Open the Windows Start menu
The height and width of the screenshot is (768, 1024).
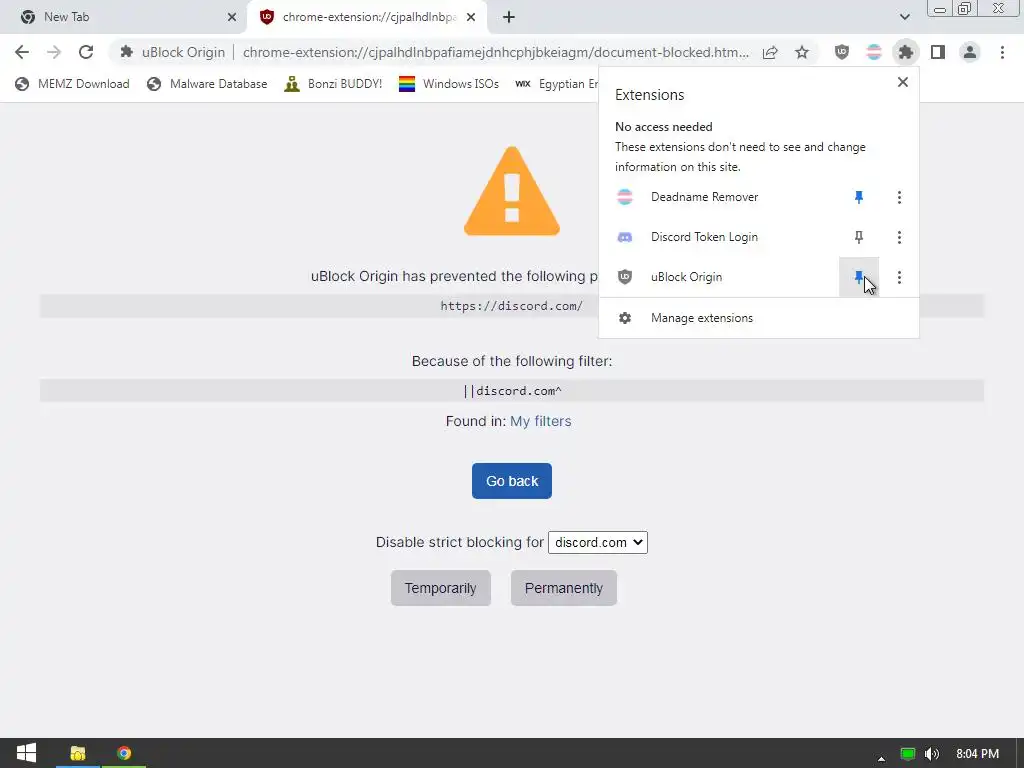[x=26, y=753]
